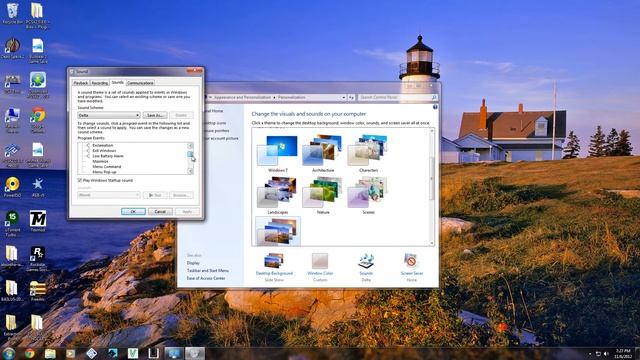Viewport: 640px width, 360px height.
Task: Open the Rockstar Games Social Club icon
Action: (38, 259)
